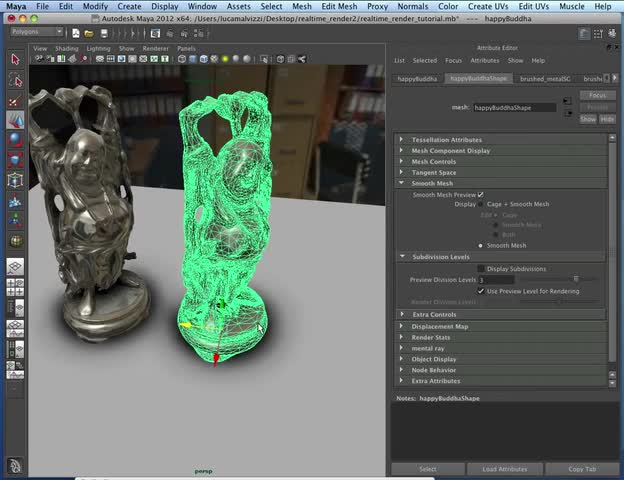
Task: Click the New Scene icon
Action: point(76,33)
